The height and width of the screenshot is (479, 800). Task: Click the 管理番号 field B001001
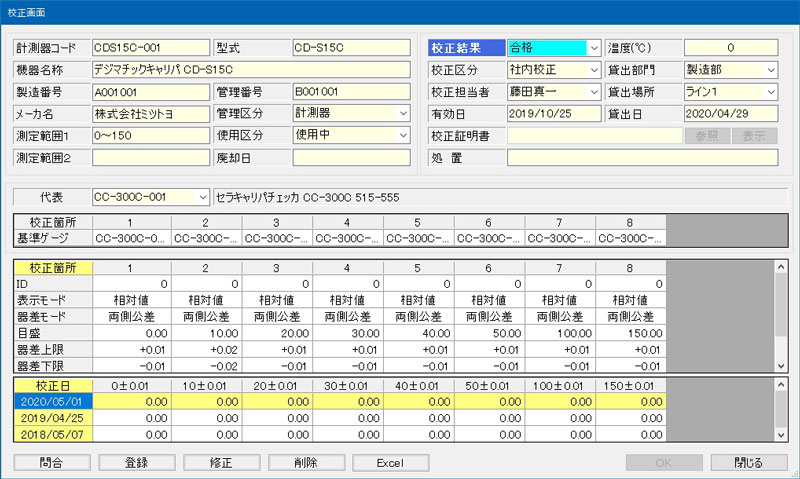[x=352, y=92]
